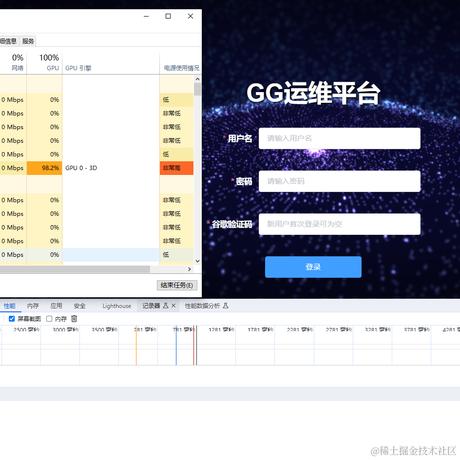Delete the profile with the trash icon

pyautogui.click(x=74, y=319)
